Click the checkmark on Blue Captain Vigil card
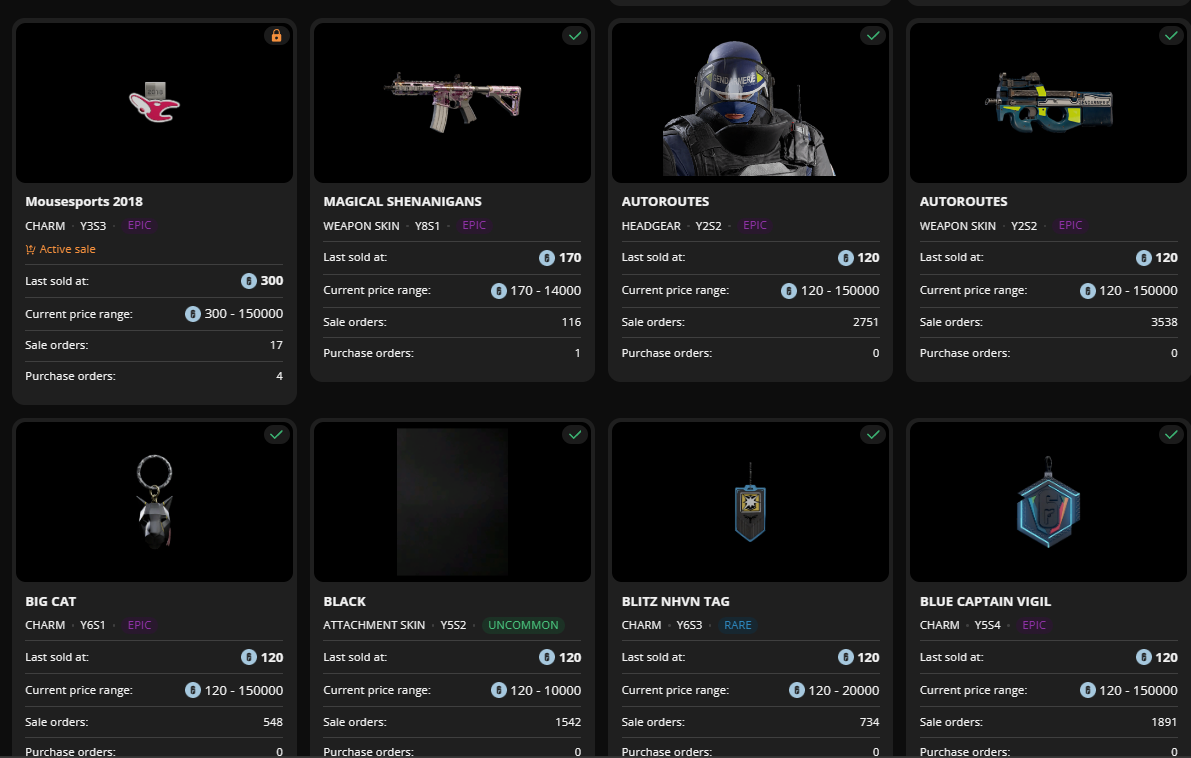1191x758 pixels. tap(1171, 435)
